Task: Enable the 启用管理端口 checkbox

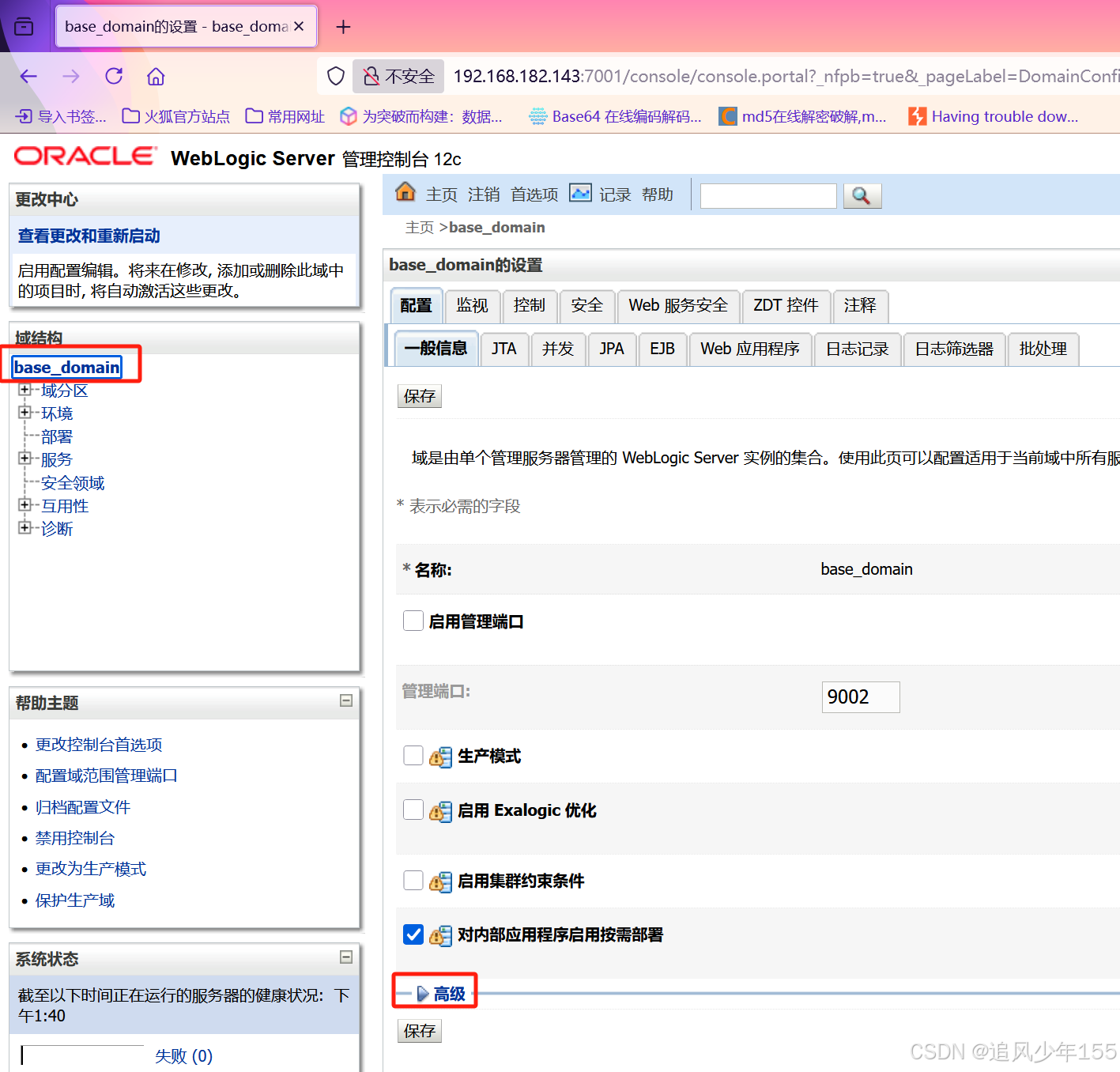Action: (413, 621)
